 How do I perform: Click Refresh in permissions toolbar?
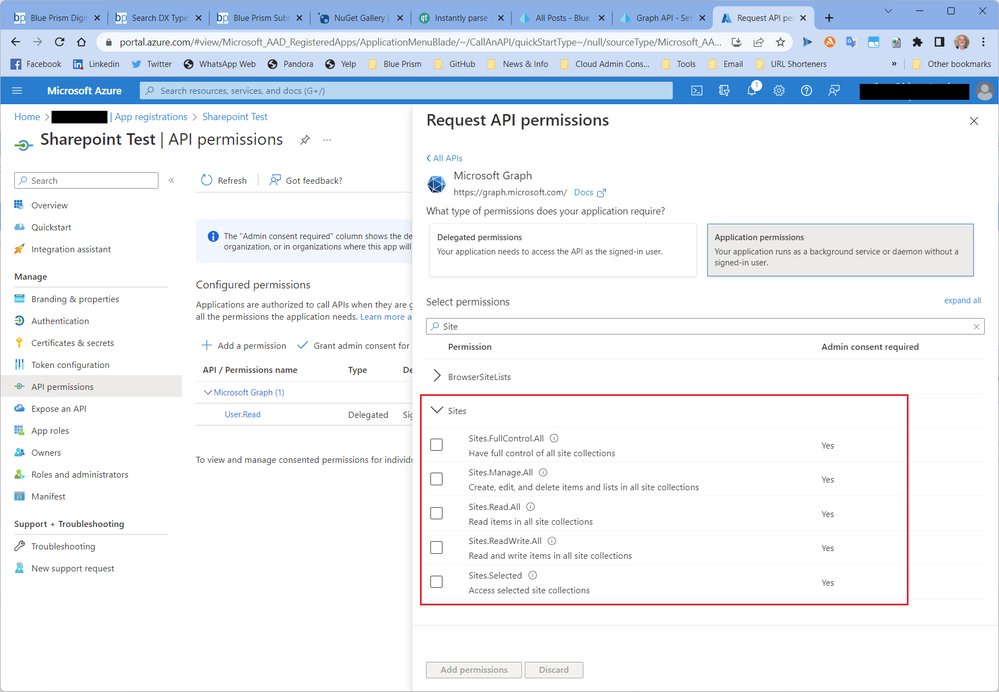point(224,180)
